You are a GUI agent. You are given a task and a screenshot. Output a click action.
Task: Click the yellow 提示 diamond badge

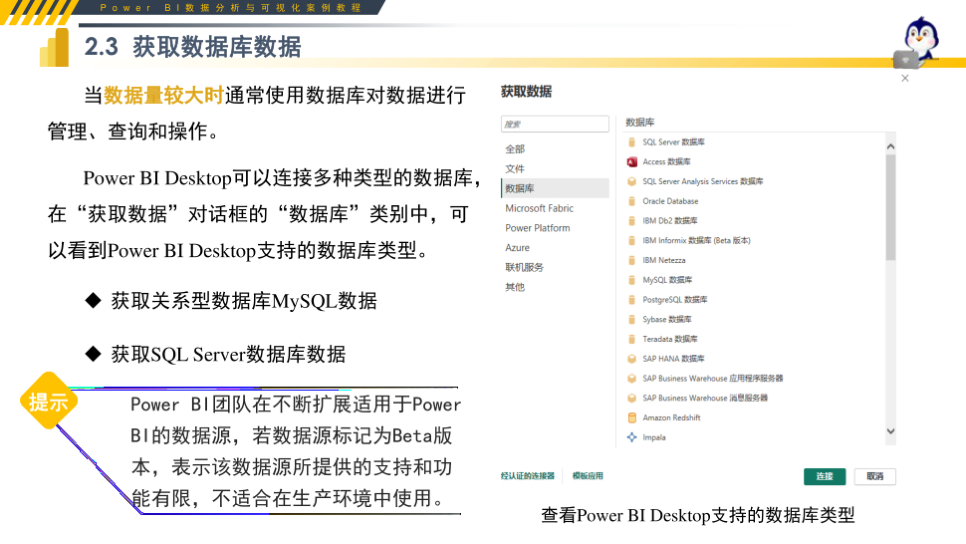[x=49, y=401]
